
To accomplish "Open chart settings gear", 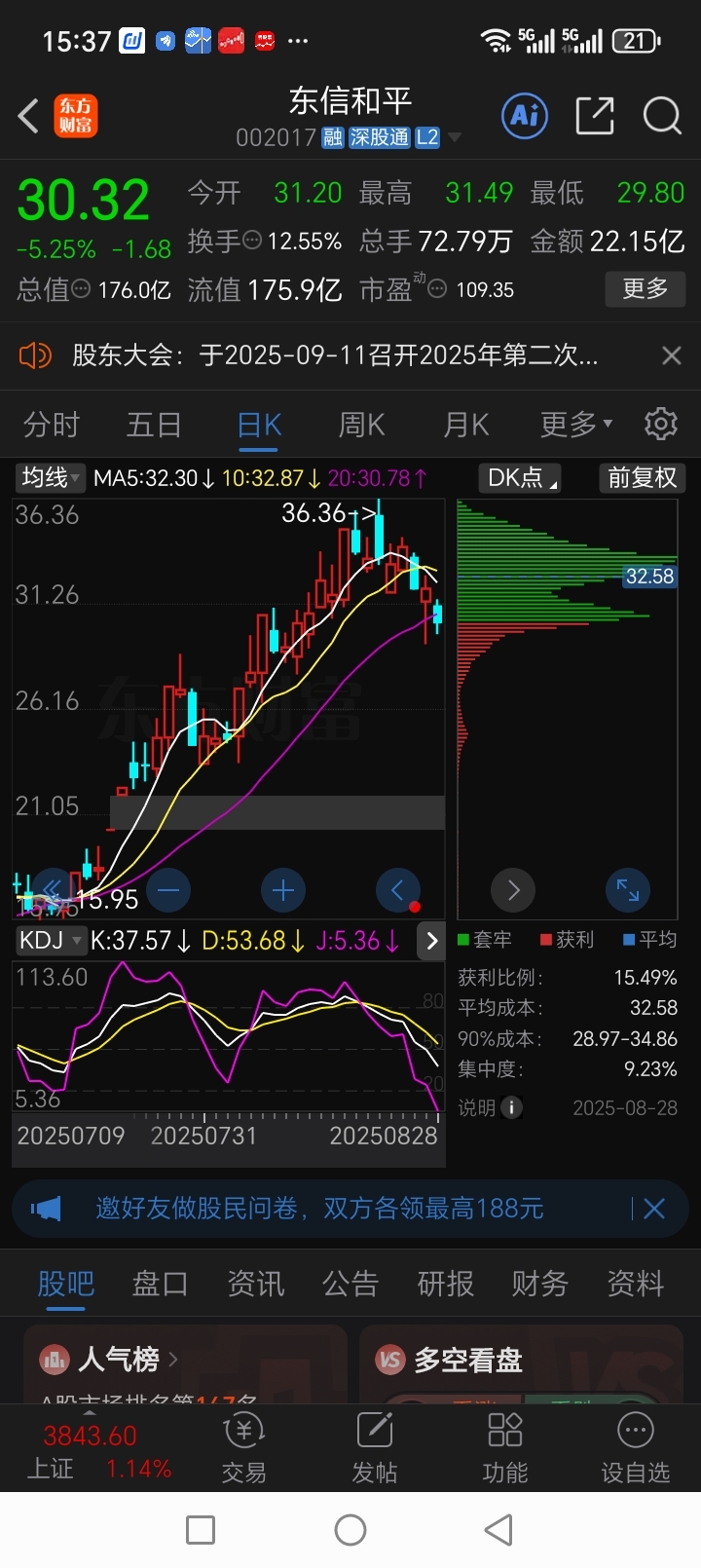I will click(x=661, y=425).
